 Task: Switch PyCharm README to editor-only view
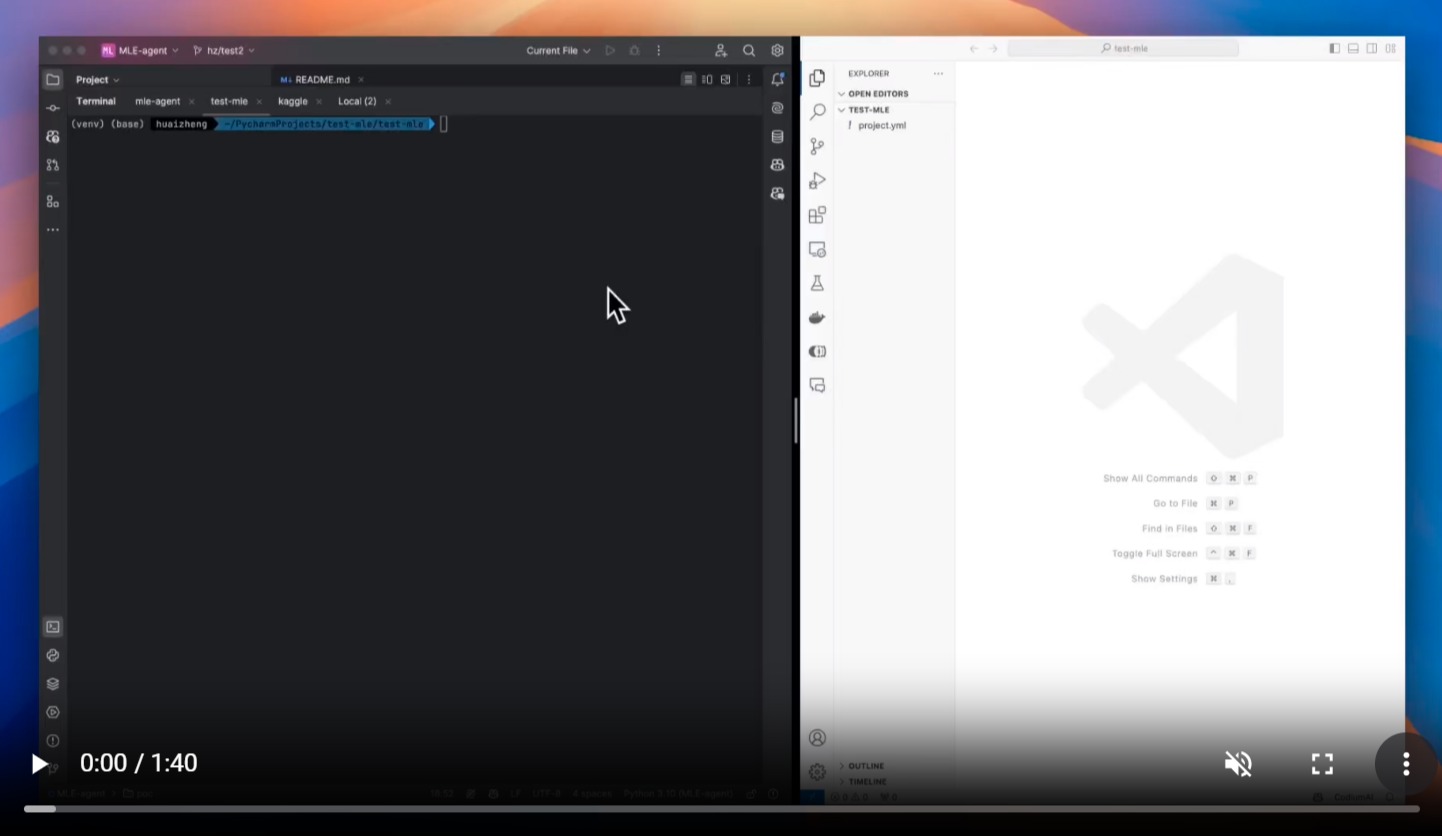tap(688, 80)
